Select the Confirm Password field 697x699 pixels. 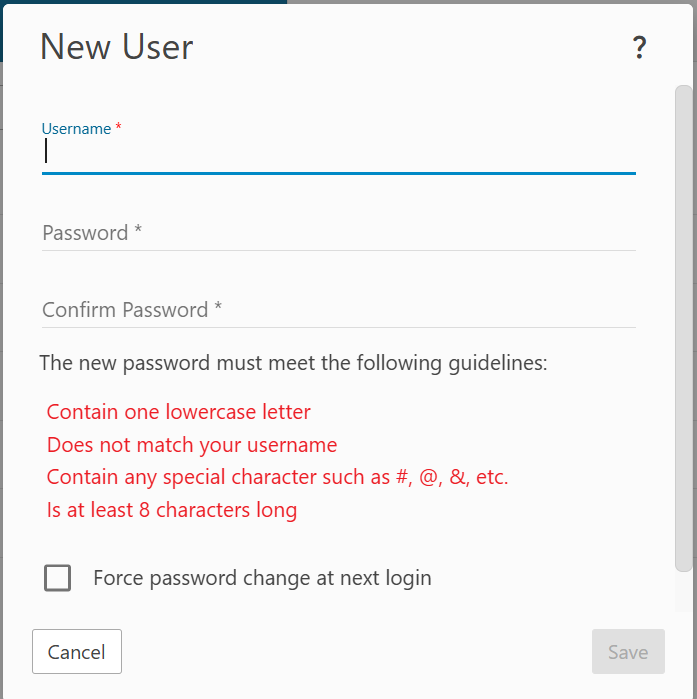point(338,310)
